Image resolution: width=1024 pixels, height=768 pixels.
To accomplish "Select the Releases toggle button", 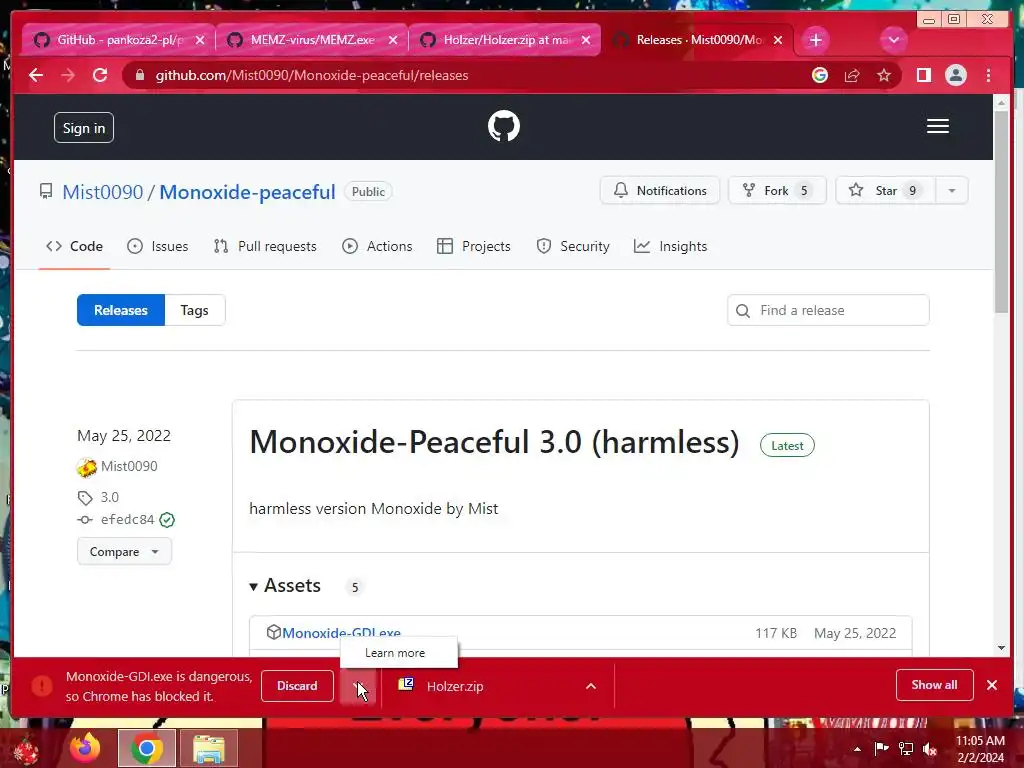I will coord(121,310).
